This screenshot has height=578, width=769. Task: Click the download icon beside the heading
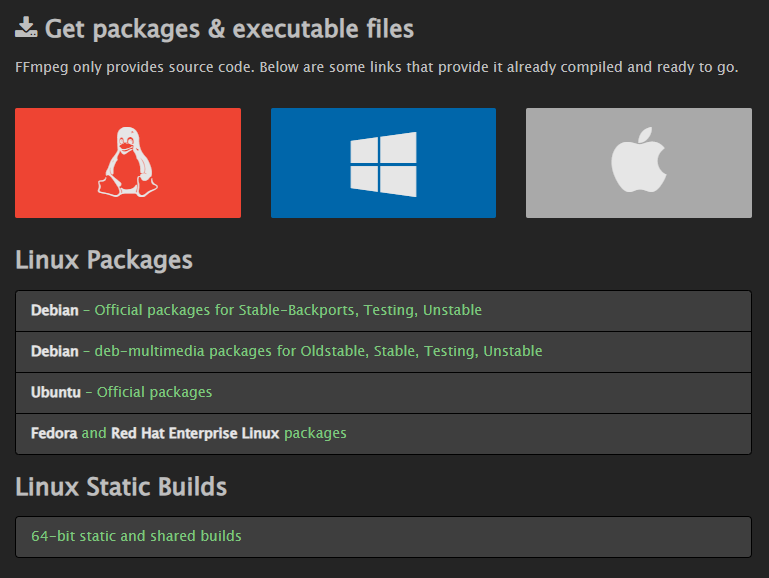tap(27, 28)
